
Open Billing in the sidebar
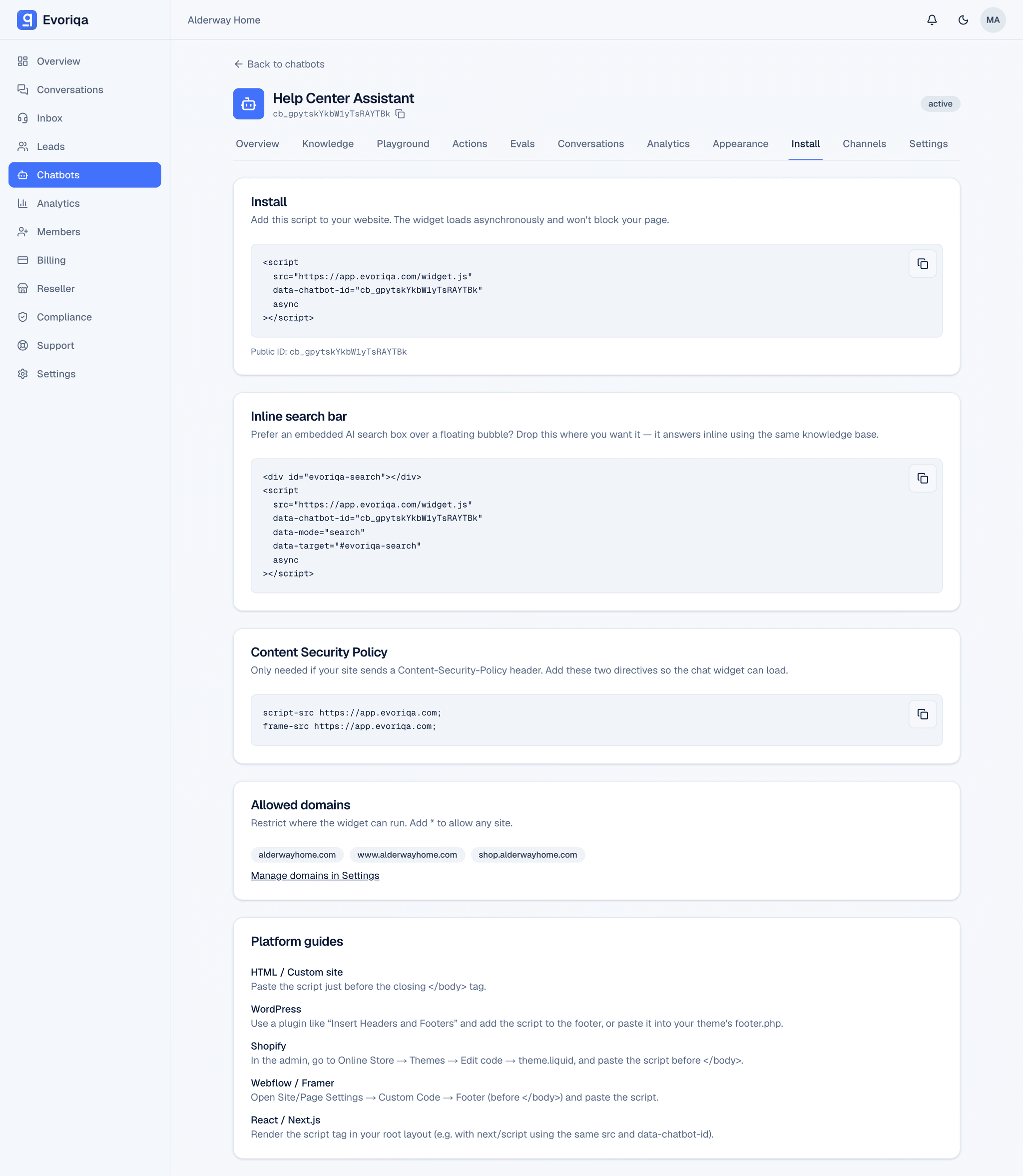[x=85, y=260]
